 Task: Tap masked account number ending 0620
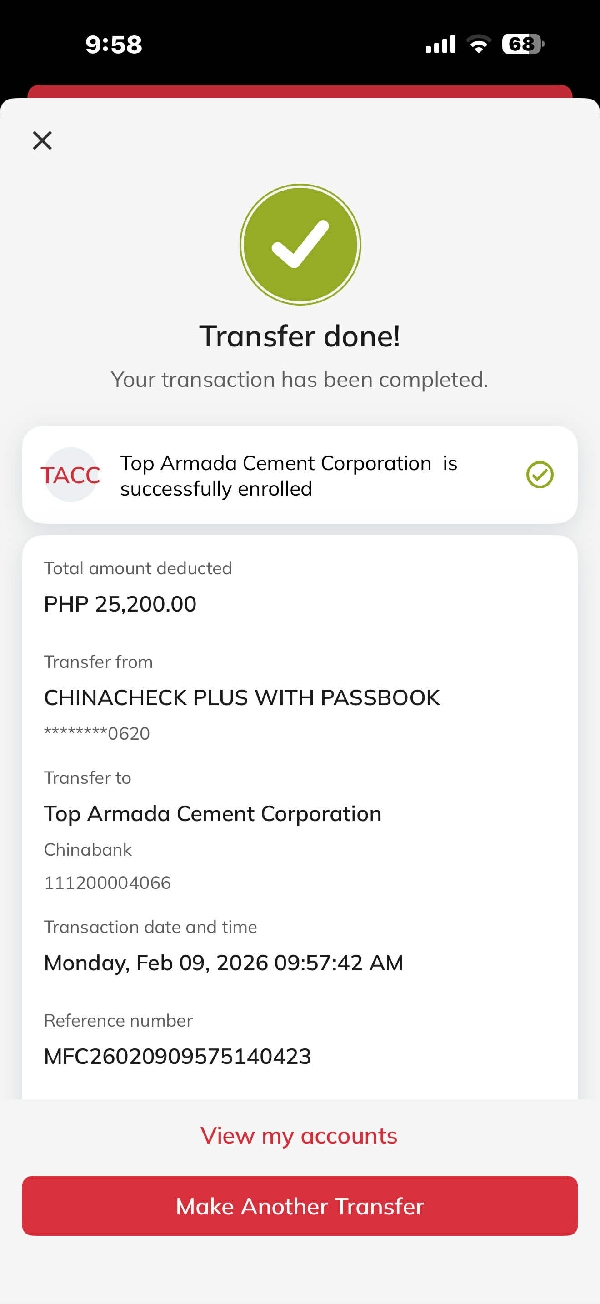point(97,734)
